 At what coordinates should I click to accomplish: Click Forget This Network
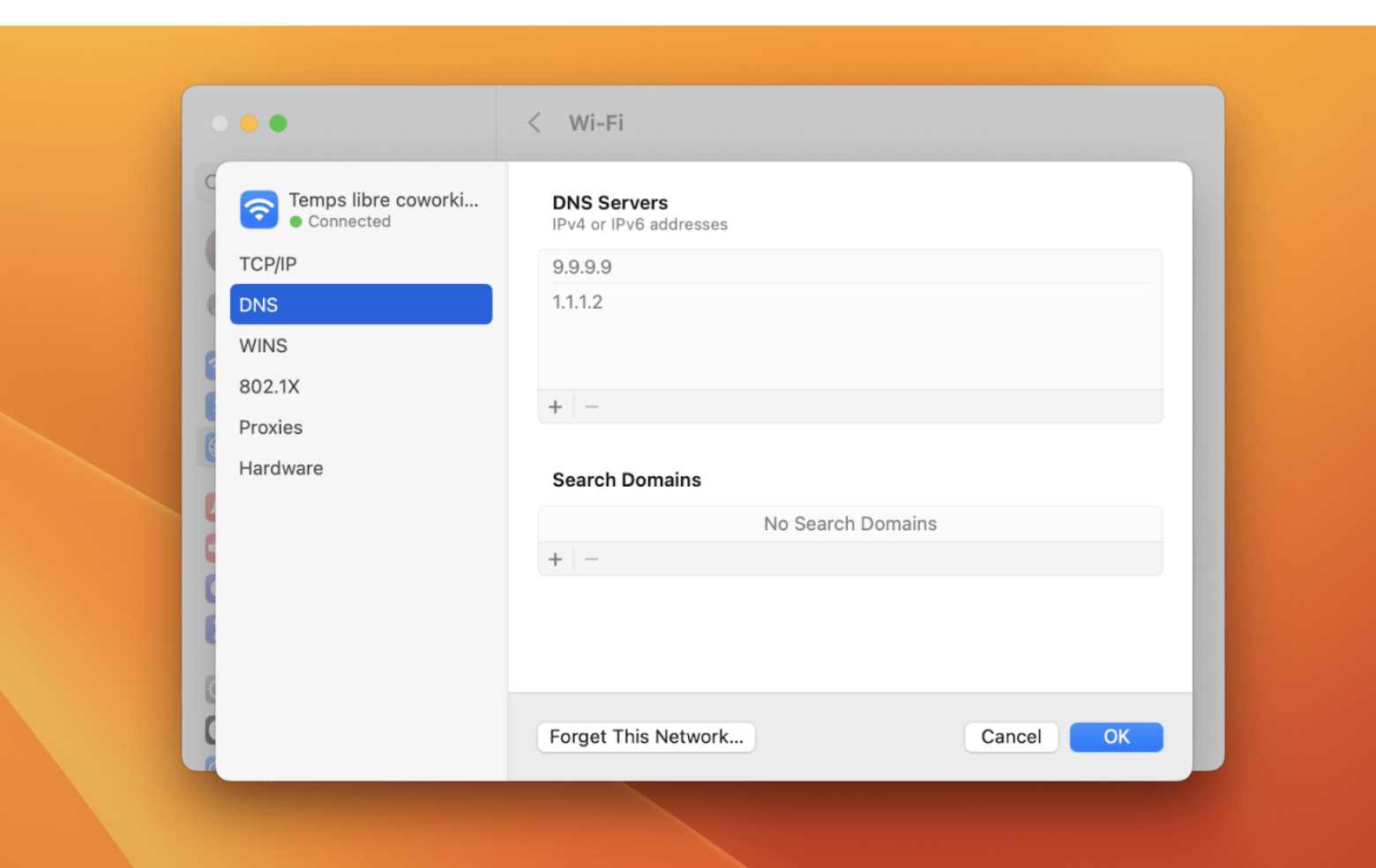646,737
